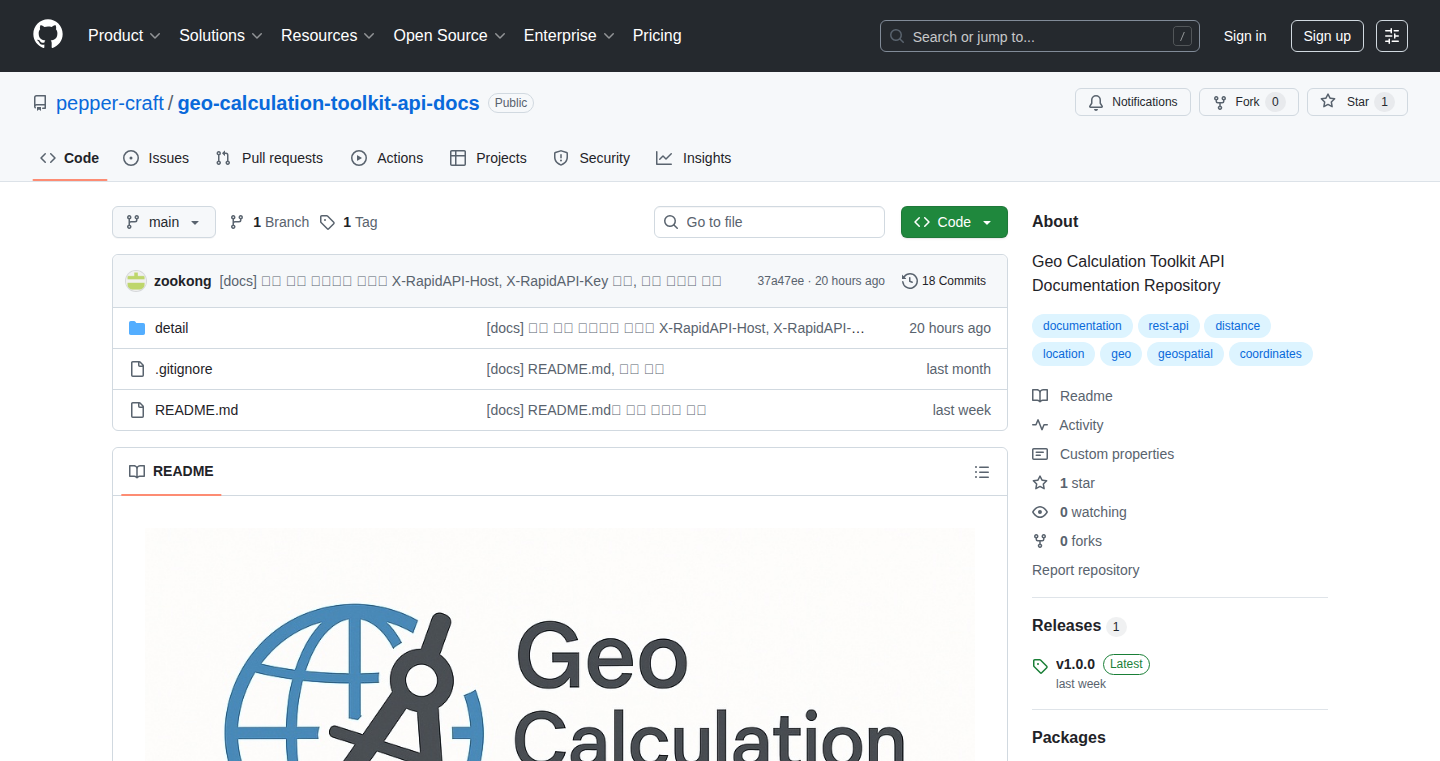Viewport: 1440px width, 761px height.
Task: Select the README tab in file viewer
Action: click(x=171, y=471)
